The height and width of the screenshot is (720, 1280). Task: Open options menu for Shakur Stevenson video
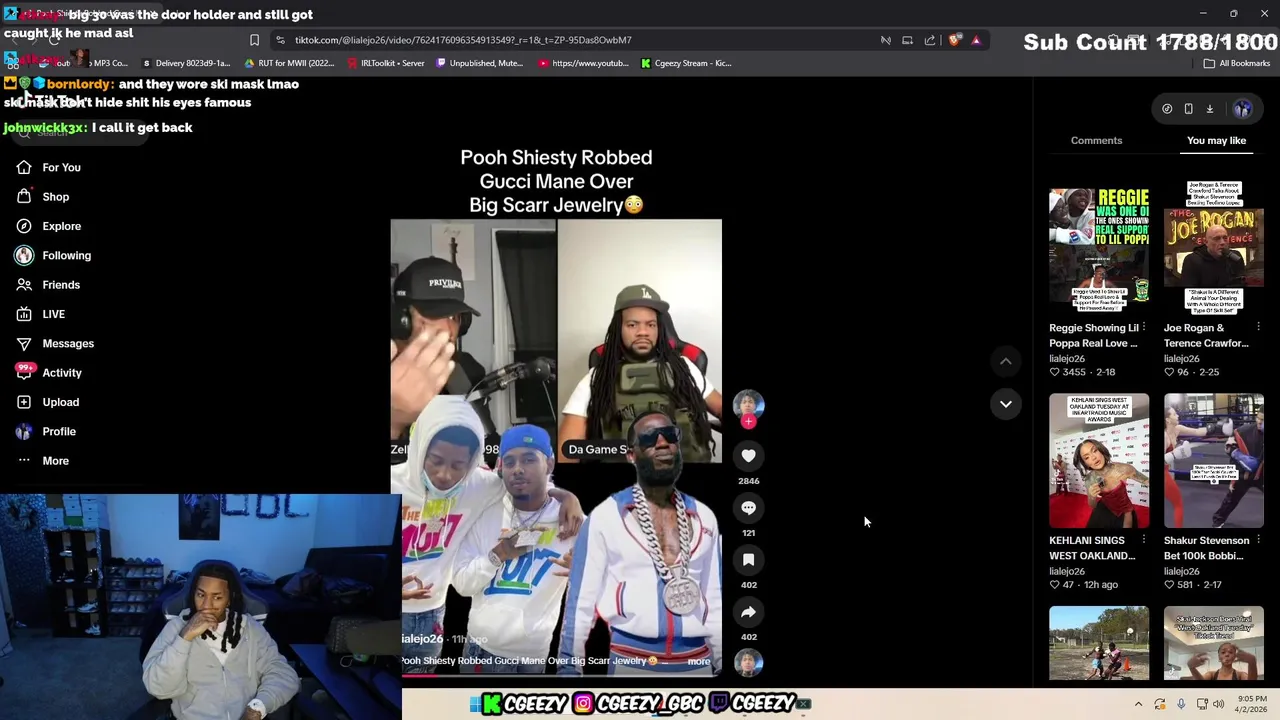[1258, 540]
